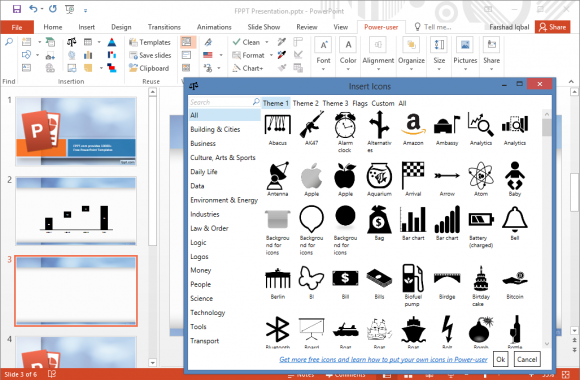Image resolution: width=580 pixels, height=380 pixels.
Task: Choose the Battery (charged) icon
Action: point(481,220)
